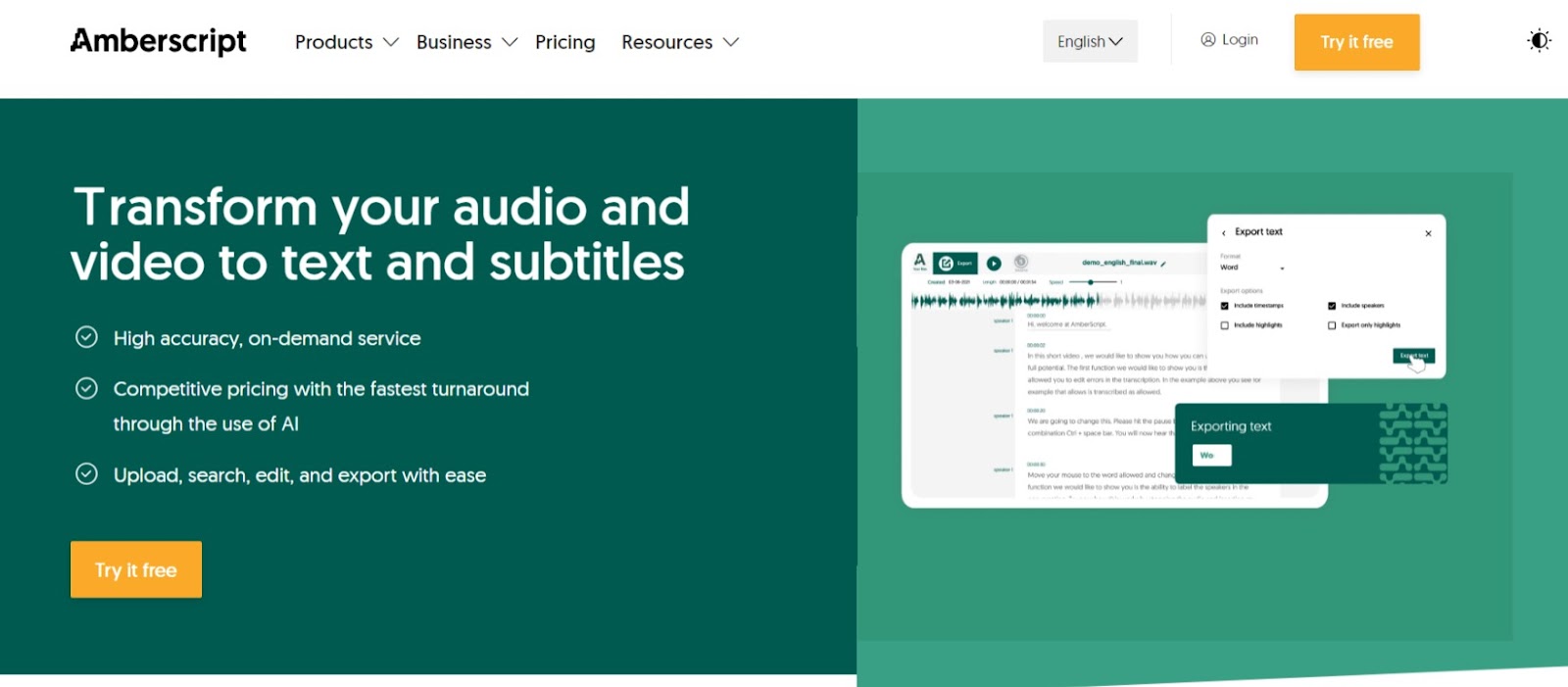Open the English language selector
This screenshot has height=687, width=1568.
pyautogui.click(x=1090, y=41)
